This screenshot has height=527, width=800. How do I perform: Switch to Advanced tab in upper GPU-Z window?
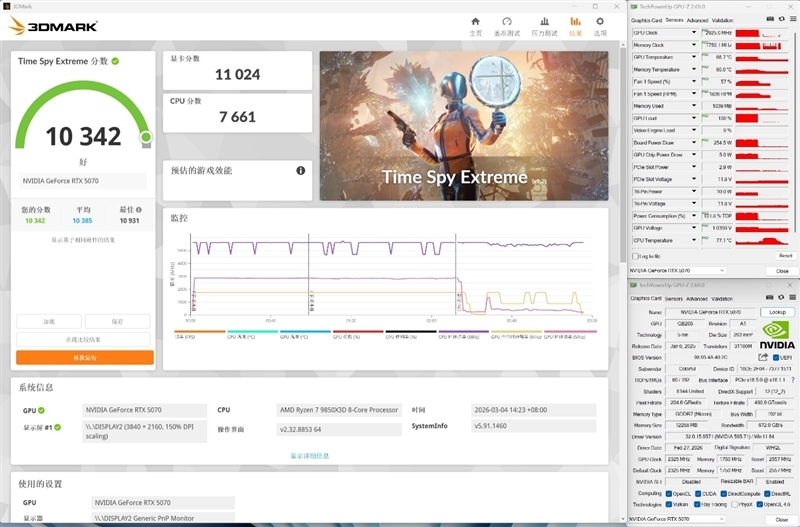tap(697, 20)
